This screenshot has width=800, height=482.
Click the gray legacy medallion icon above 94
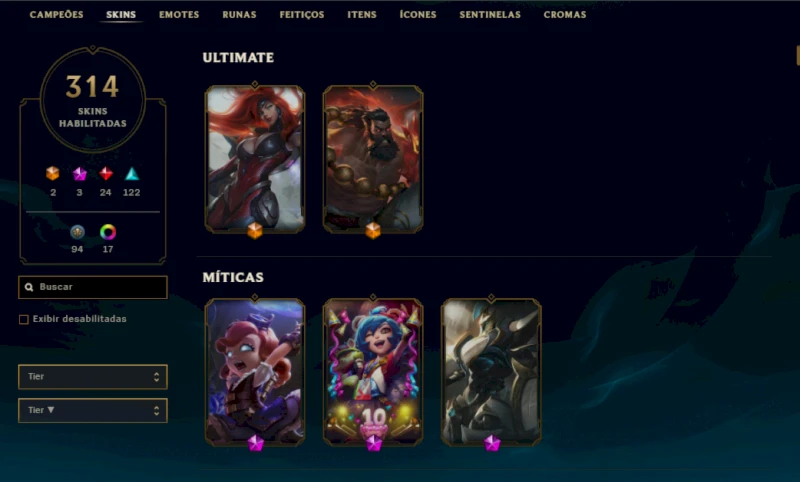pyautogui.click(x=77, y=232)
